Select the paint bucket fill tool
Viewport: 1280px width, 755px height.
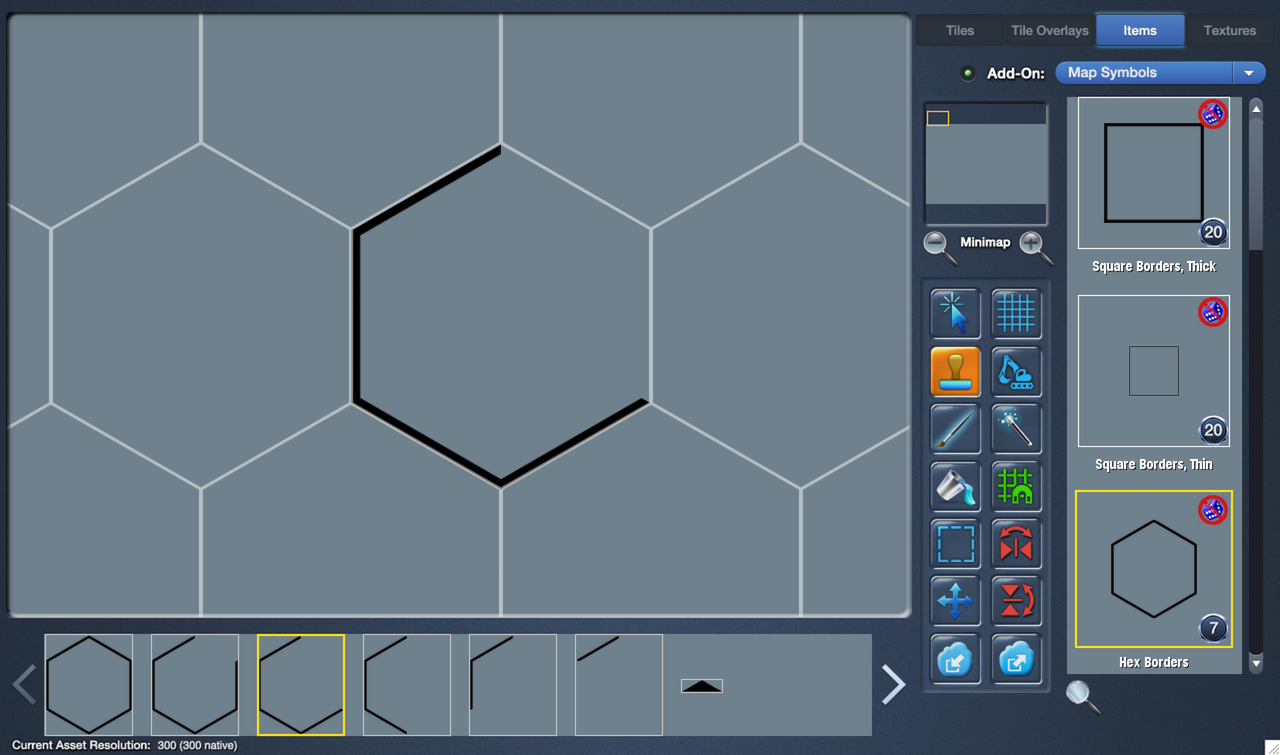955,487
